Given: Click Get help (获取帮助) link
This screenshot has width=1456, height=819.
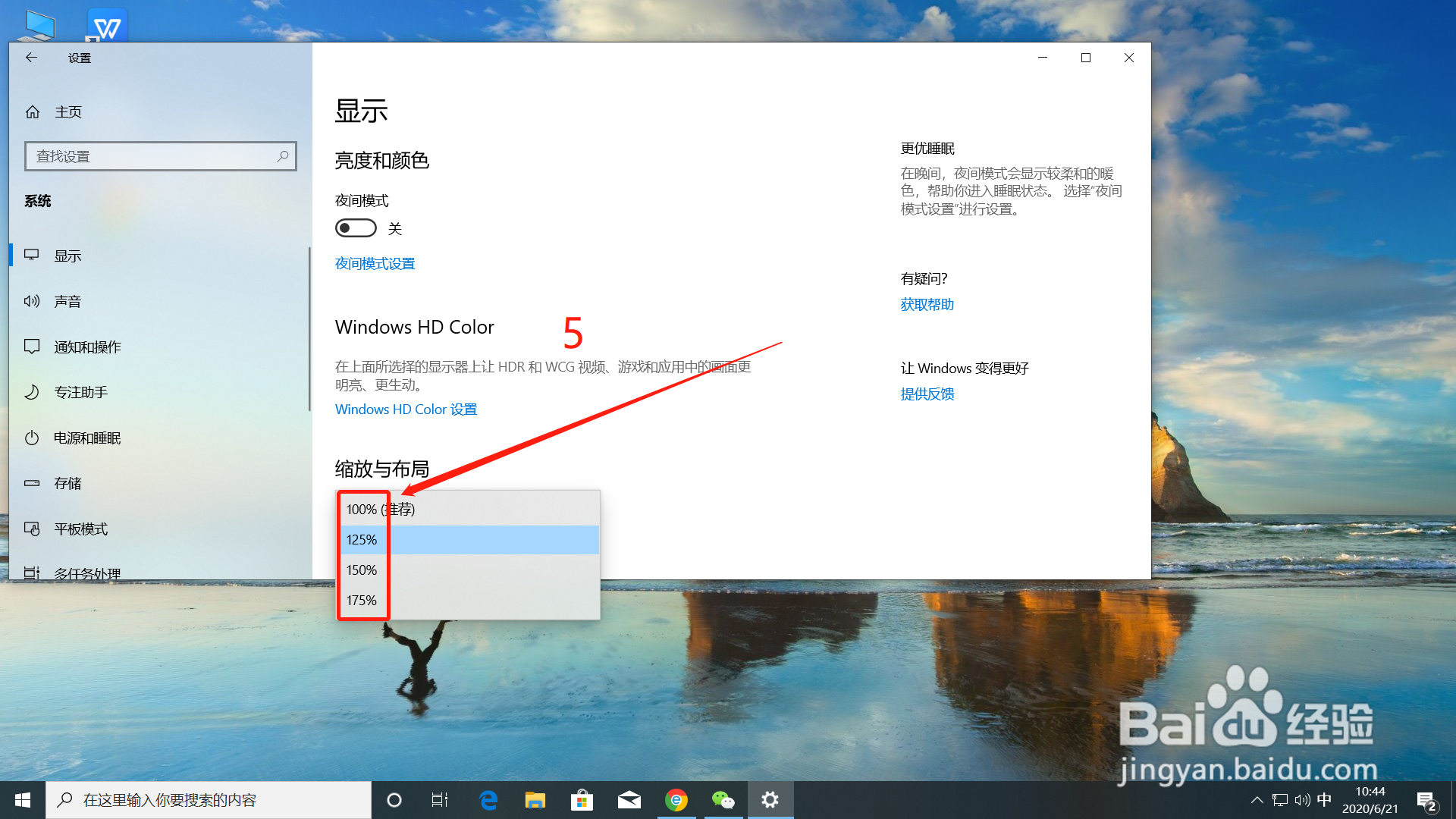Looking at the screenshot, I should pyautogui.click(x=927, y=305).
